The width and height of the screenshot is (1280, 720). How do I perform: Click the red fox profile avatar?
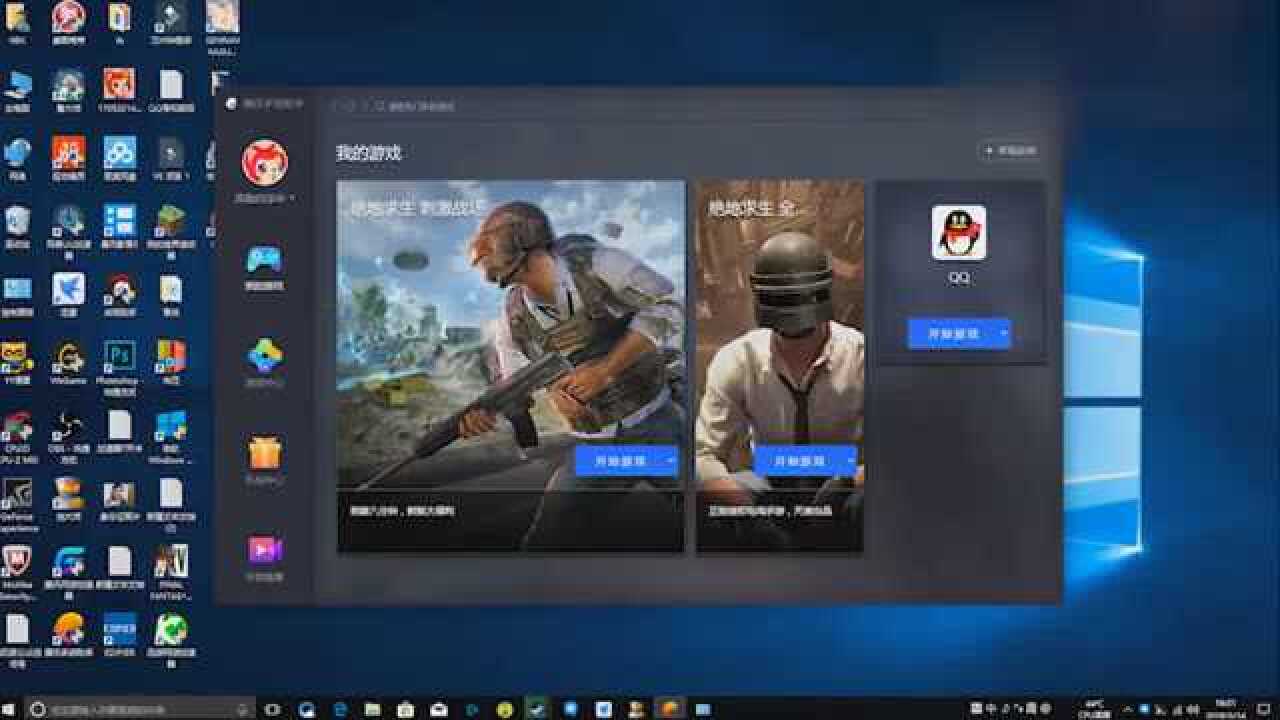264,162
